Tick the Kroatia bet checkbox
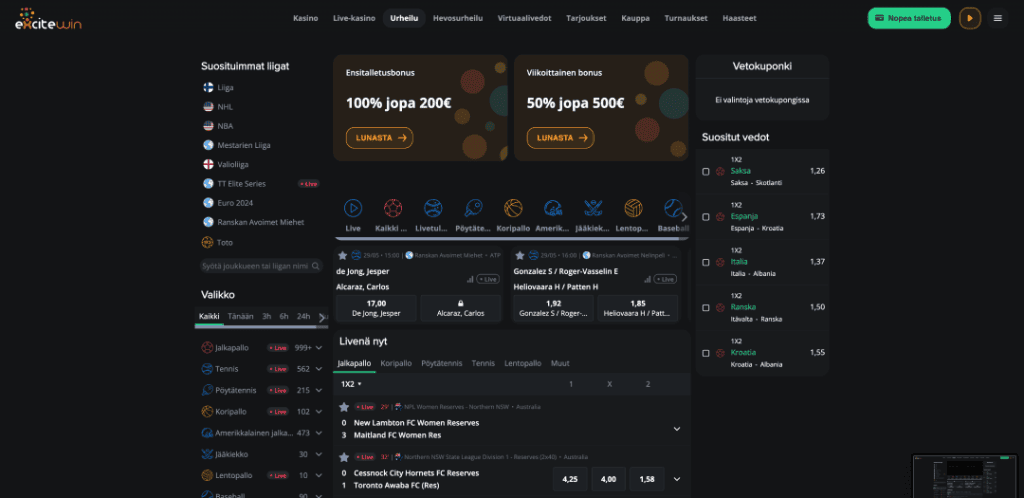 705,353
